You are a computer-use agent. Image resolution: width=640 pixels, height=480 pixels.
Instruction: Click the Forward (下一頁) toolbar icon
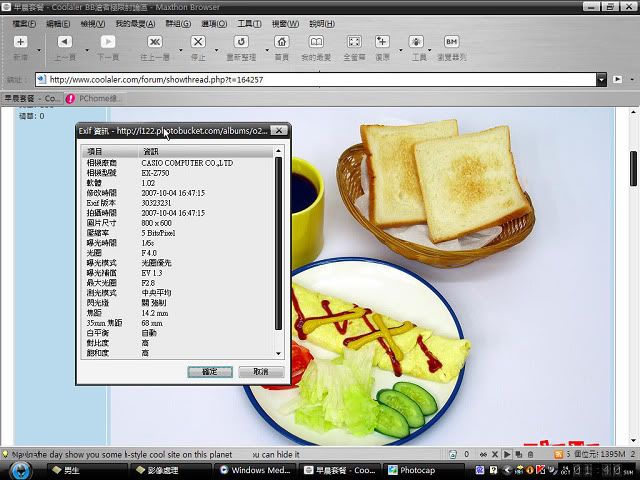click(x=108, y=43)
